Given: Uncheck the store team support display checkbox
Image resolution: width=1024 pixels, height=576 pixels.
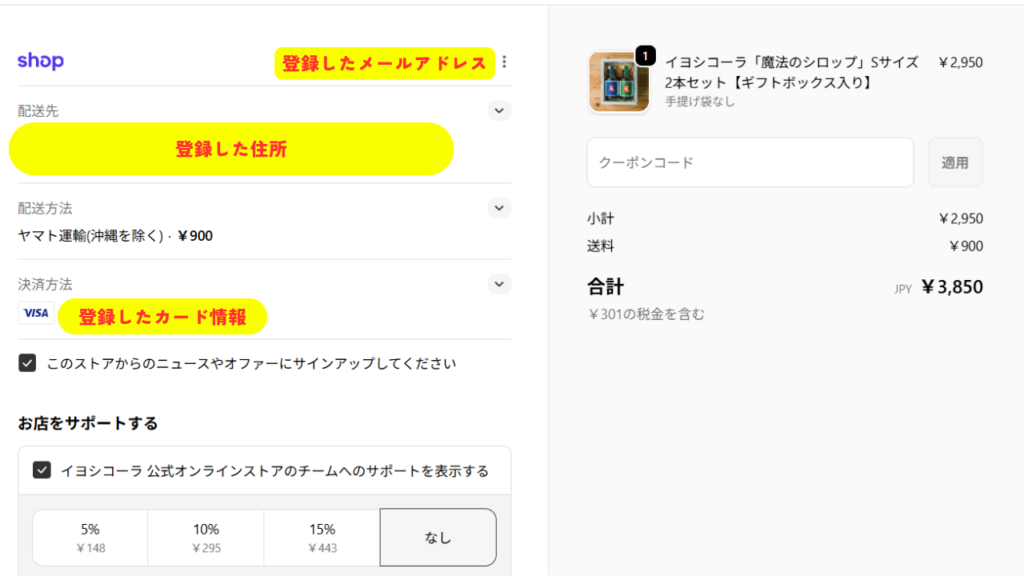Looking at the screenshot, I should 42,470.
